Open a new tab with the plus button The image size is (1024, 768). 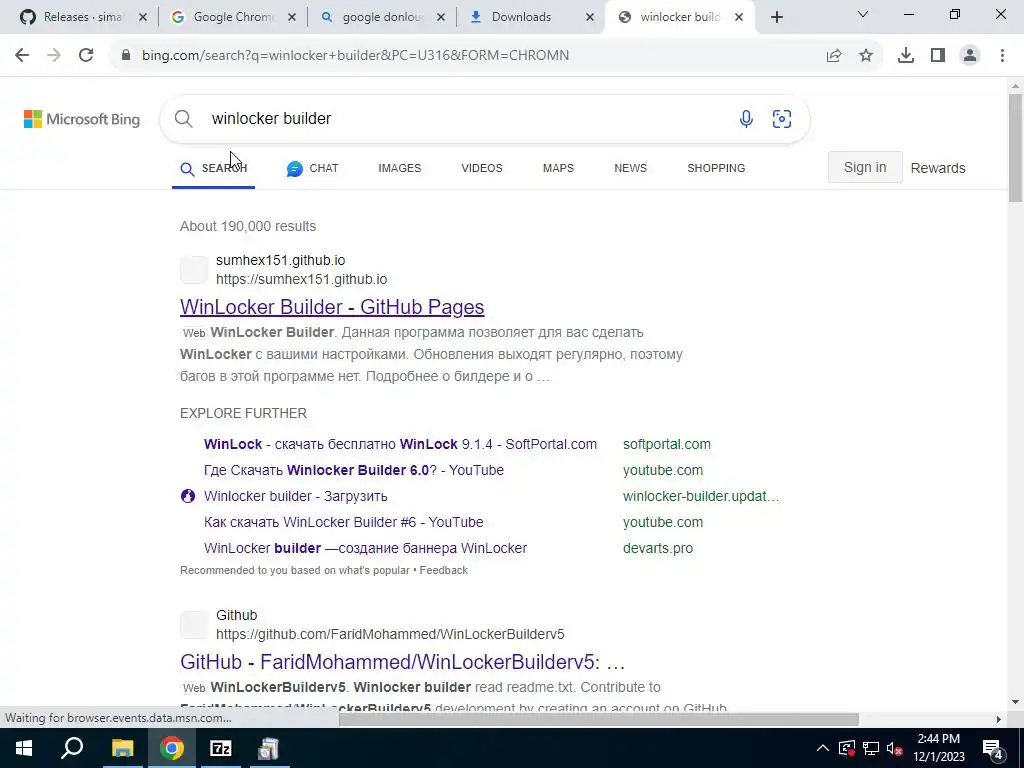pyautogui.click(x=776, y=18)
